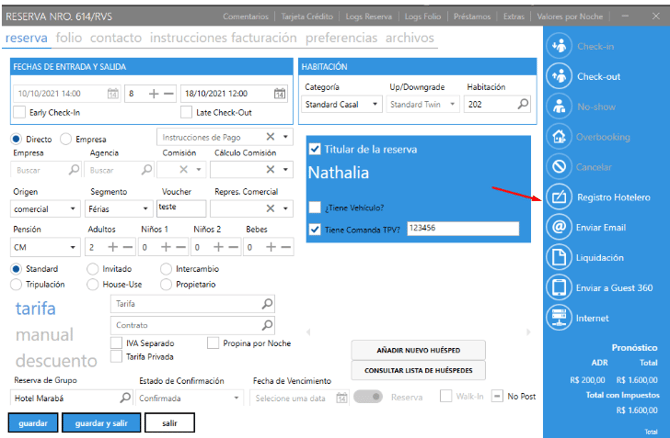
Task: Click the Enviar Email icon
Action: [x=560, y=227]
